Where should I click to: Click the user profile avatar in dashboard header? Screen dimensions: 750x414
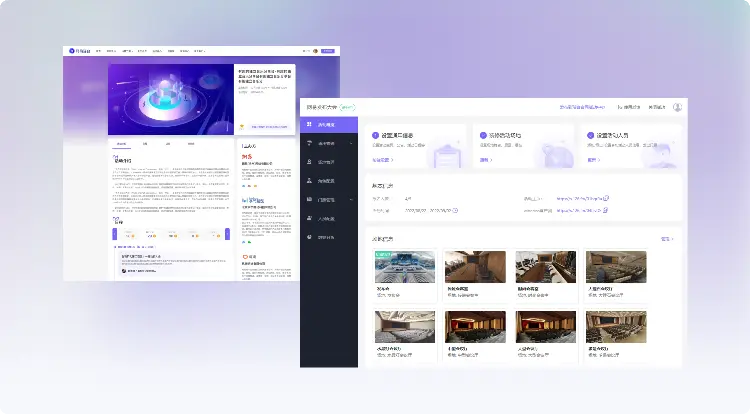(x=677, y=107)
